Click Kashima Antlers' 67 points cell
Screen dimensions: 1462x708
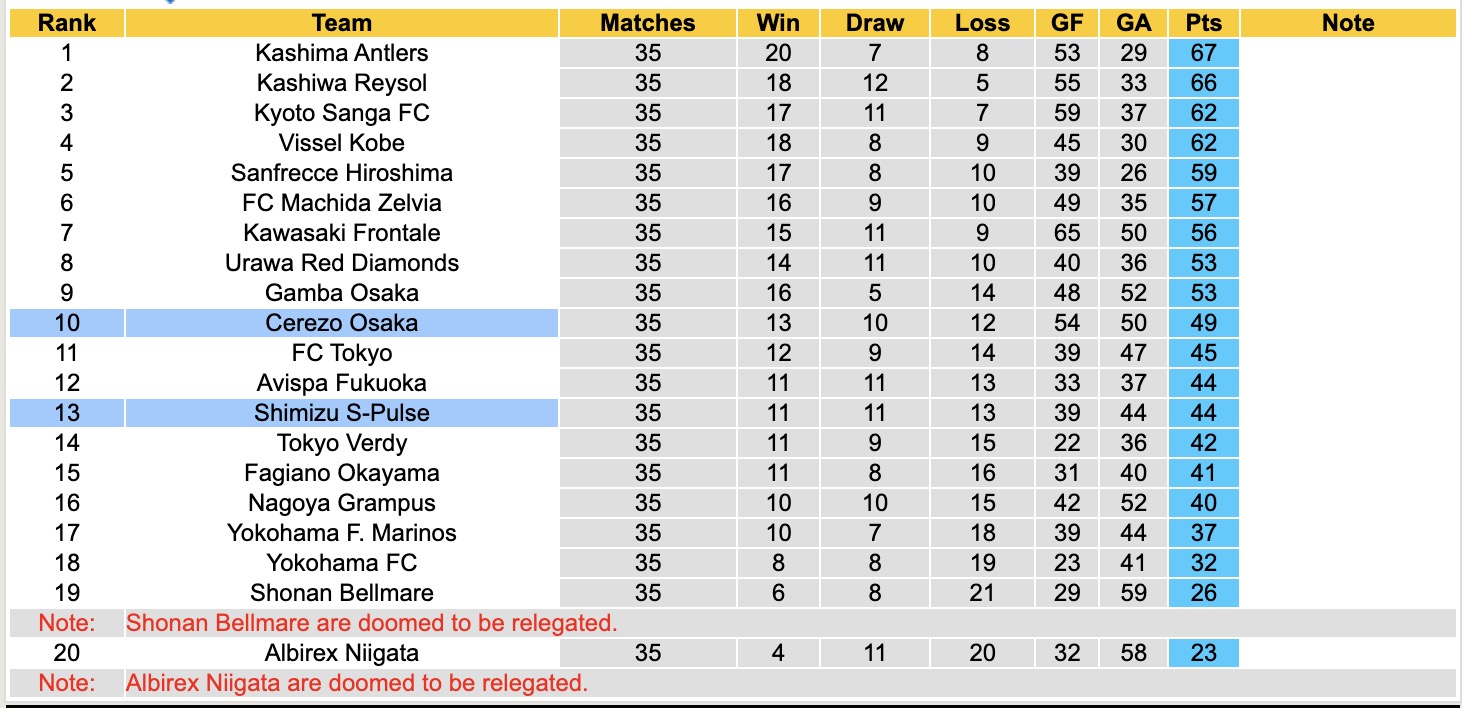1203,53
